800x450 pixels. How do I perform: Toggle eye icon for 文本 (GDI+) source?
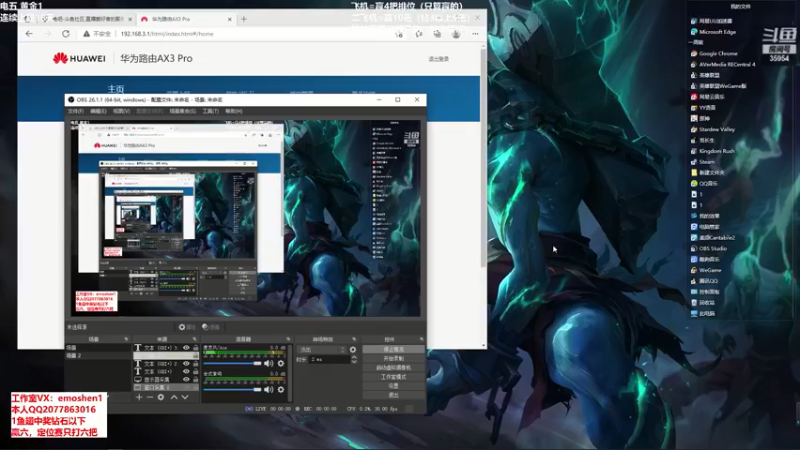(x=186, y=371)
